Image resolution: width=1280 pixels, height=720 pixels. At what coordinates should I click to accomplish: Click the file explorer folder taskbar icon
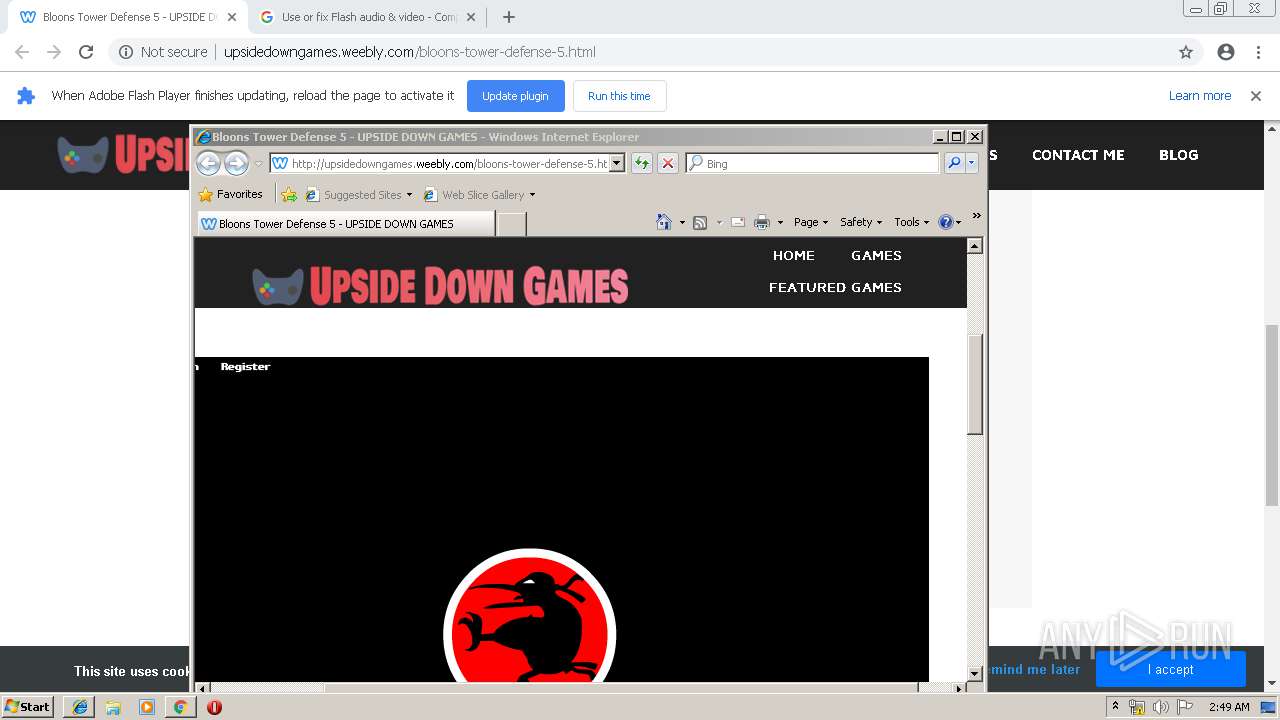pos(113,707)
